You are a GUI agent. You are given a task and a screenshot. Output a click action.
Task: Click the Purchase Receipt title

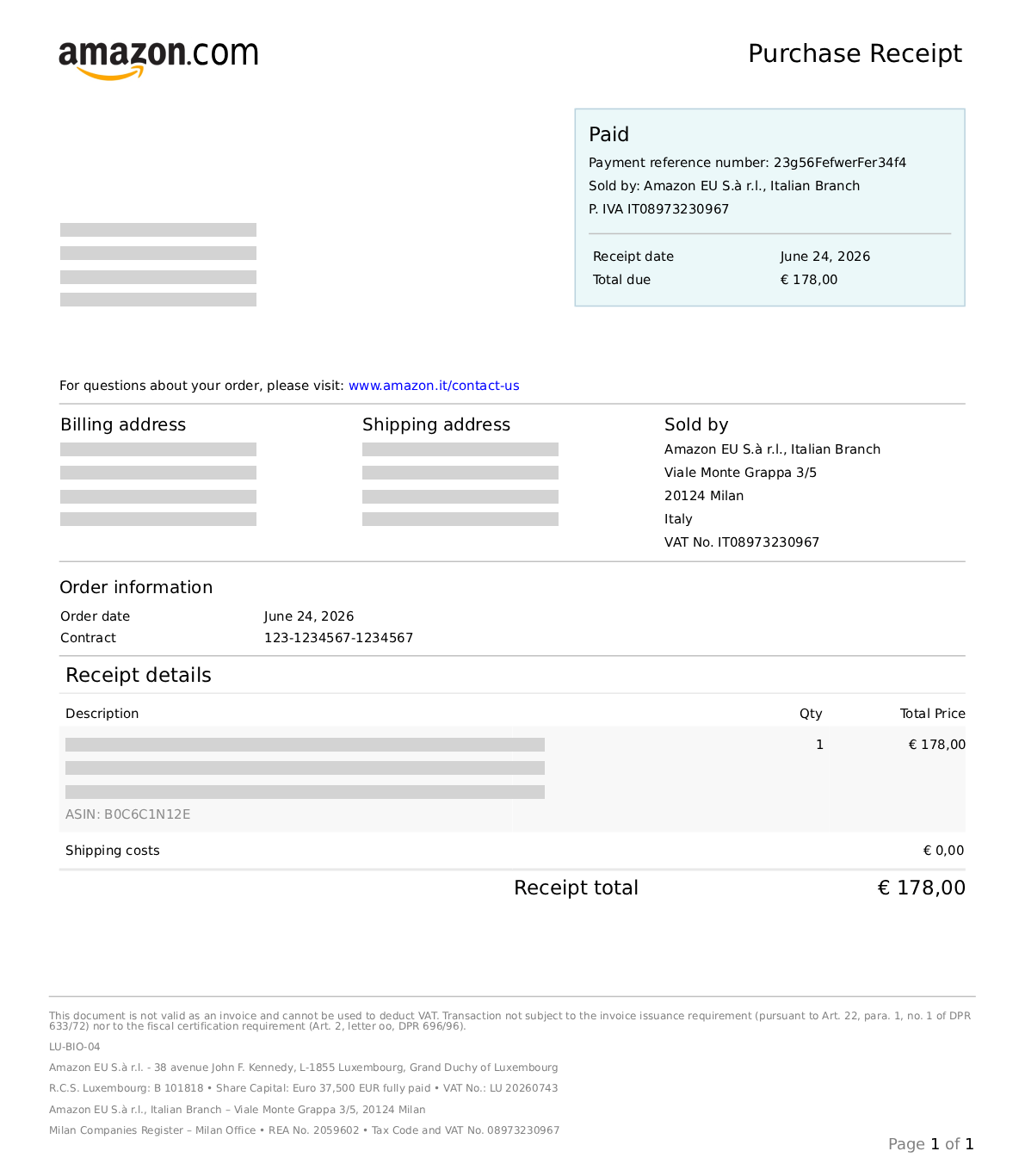(x=855, y=53)
